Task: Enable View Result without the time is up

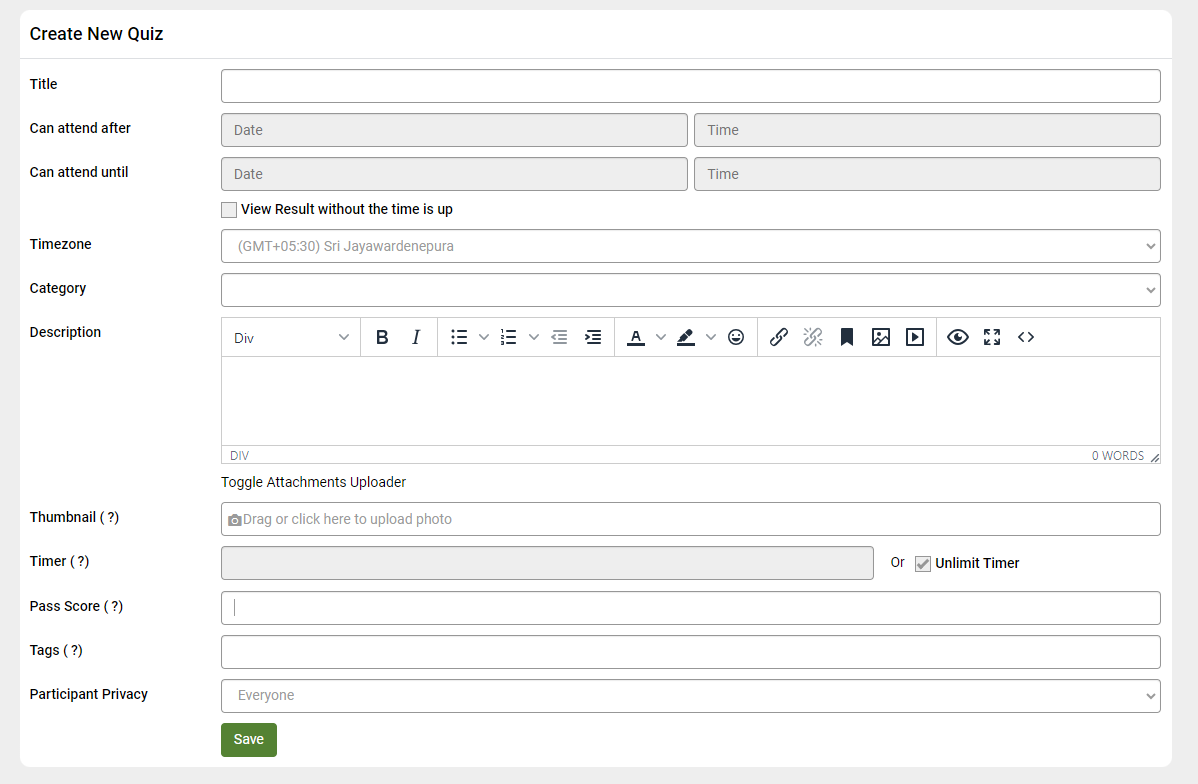Action: point(230,210)
